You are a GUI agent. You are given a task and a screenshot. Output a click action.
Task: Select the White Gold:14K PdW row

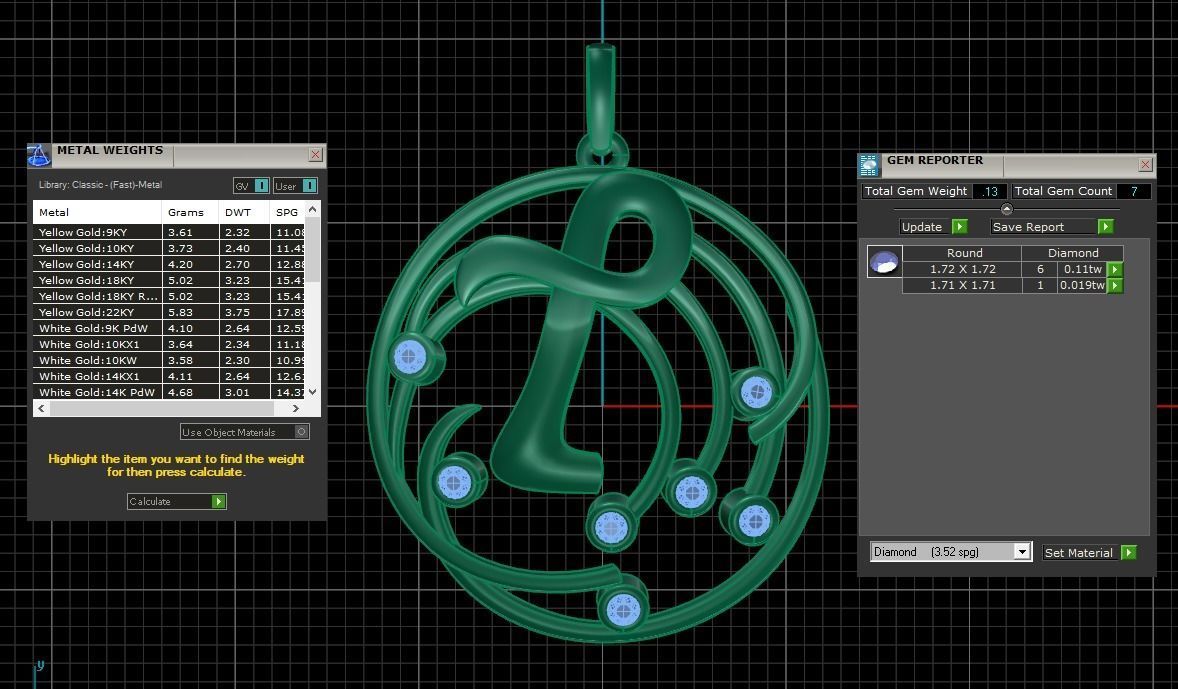tap(169, 392)
